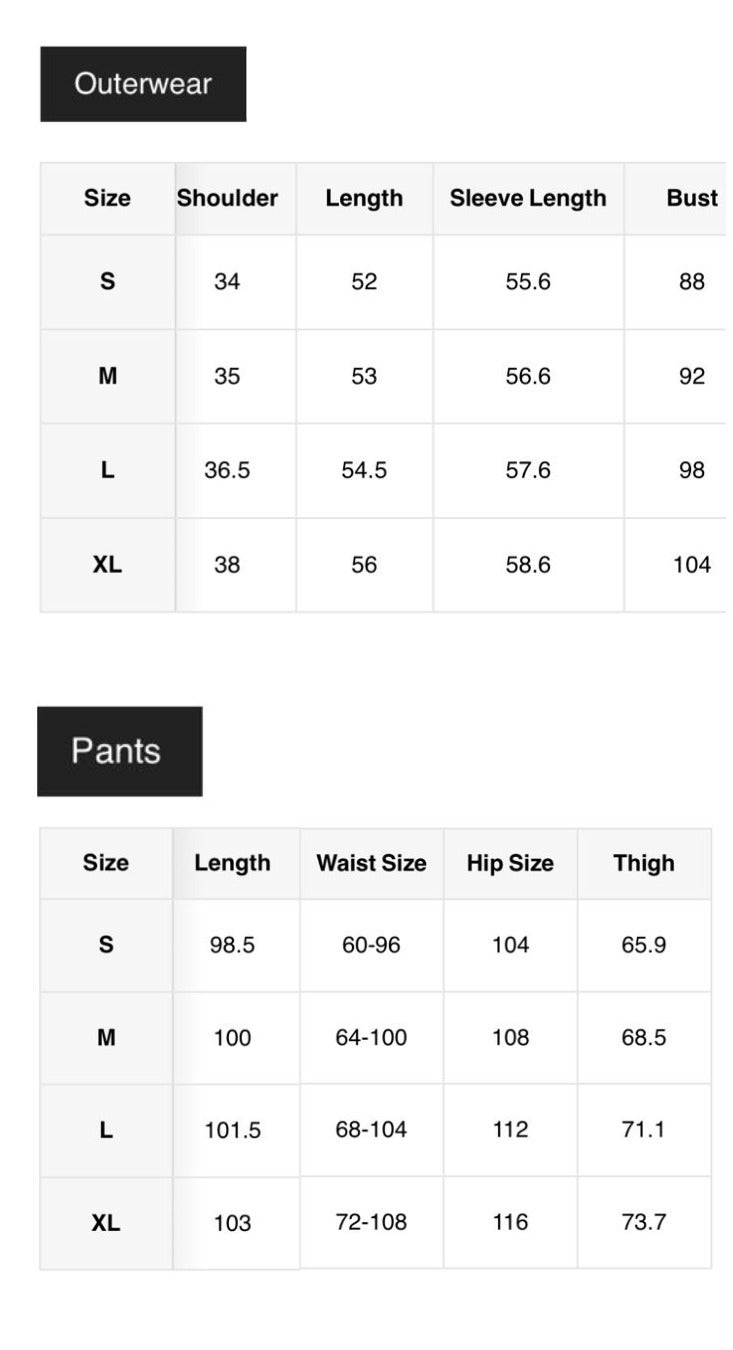The width and height of the screenshot is (733, 1350).
Task: Select the Shoulder column header
Action: click(227, 198)
